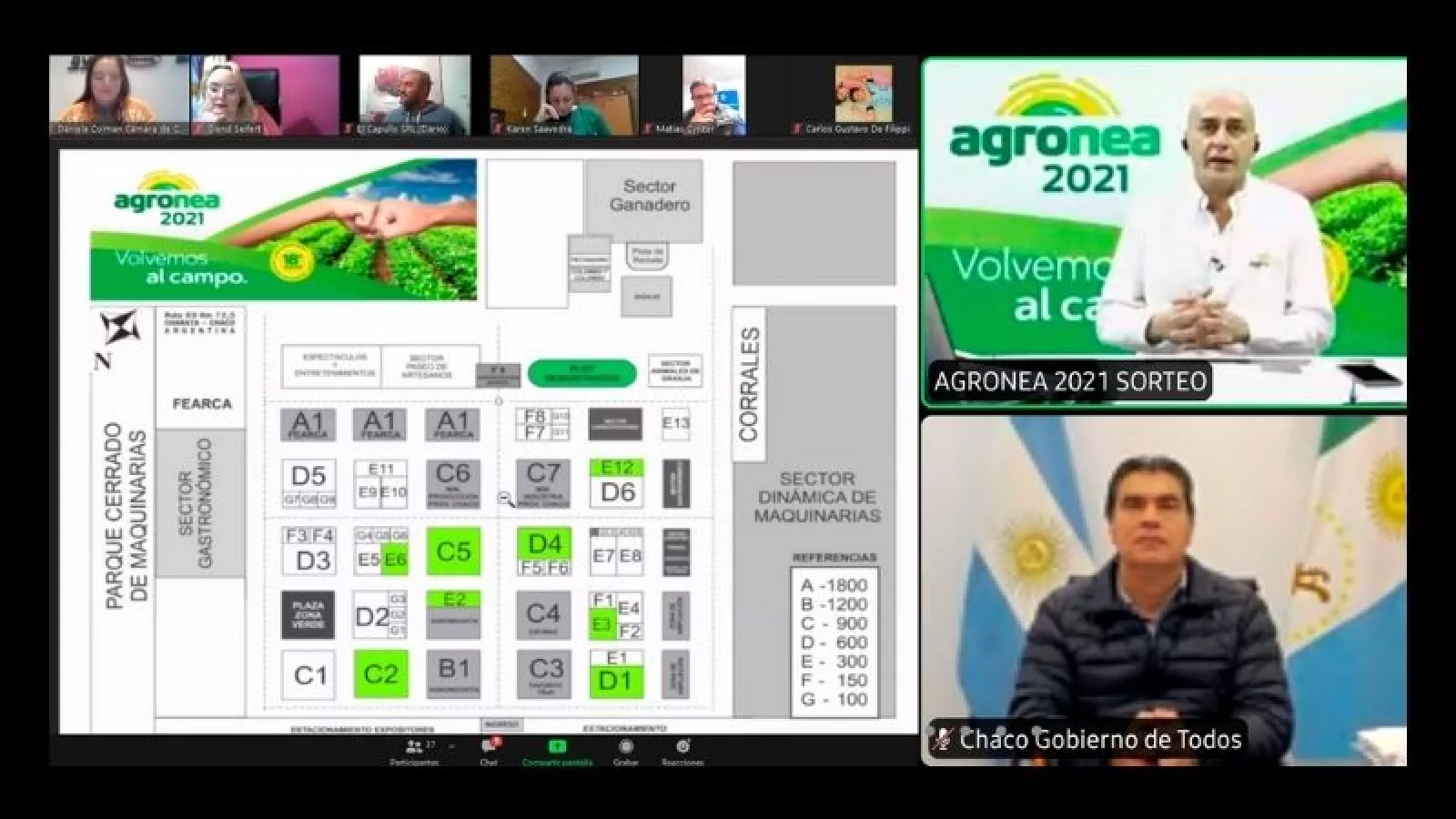The height and width of the screenshot is (819, 1456).
Task: Start recording with the Grabar button
Action: pyautogui.click(x=625, y=748)
